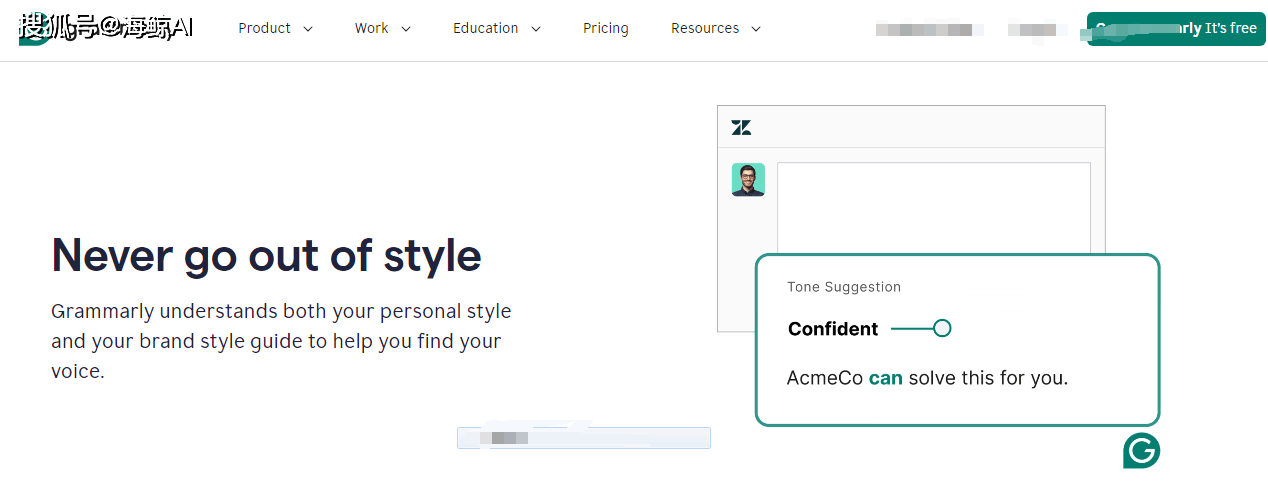
Task: Click the wider blurred header link after Resources
Action: [x=923, y=30]
